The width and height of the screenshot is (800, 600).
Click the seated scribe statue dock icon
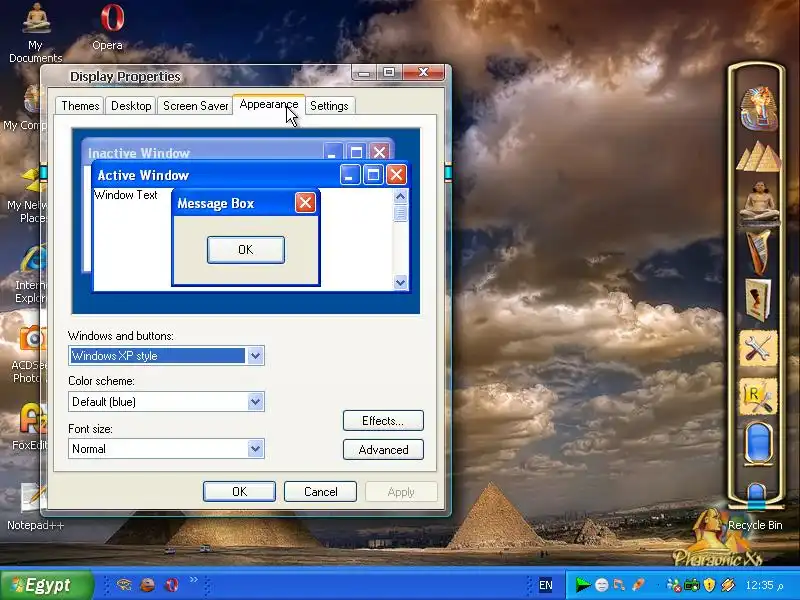click(759, 202)
